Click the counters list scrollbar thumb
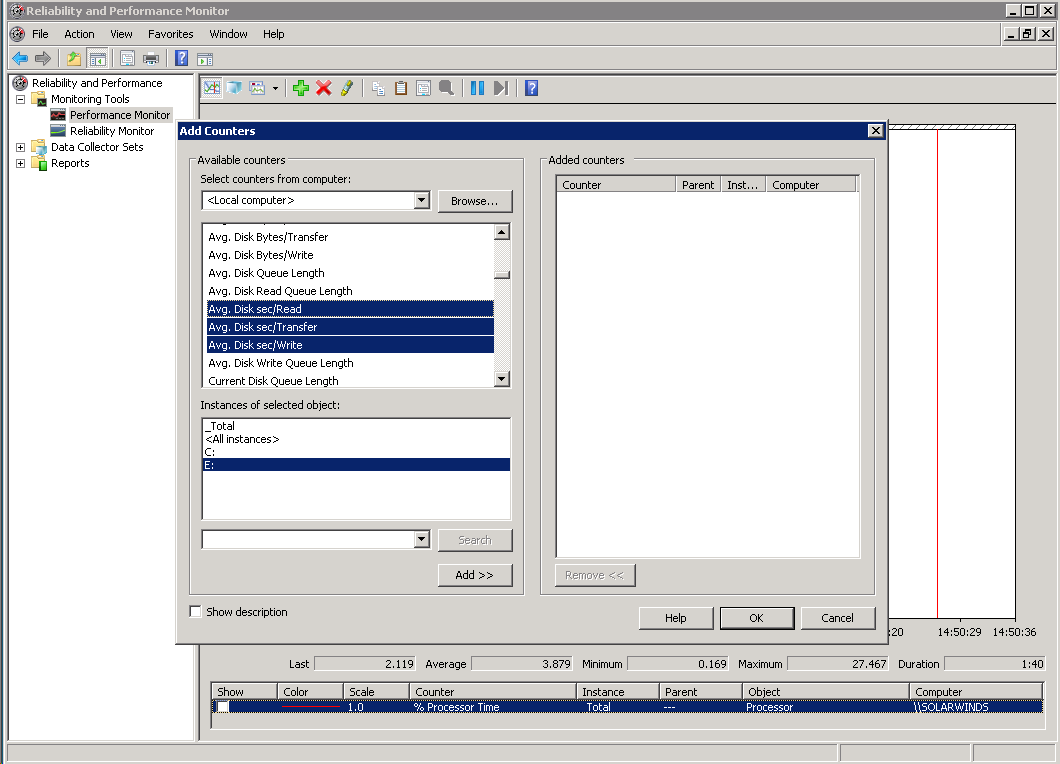Image resolution: width=1060 pixels, height=764 pixels. click(x=502, y=274)
